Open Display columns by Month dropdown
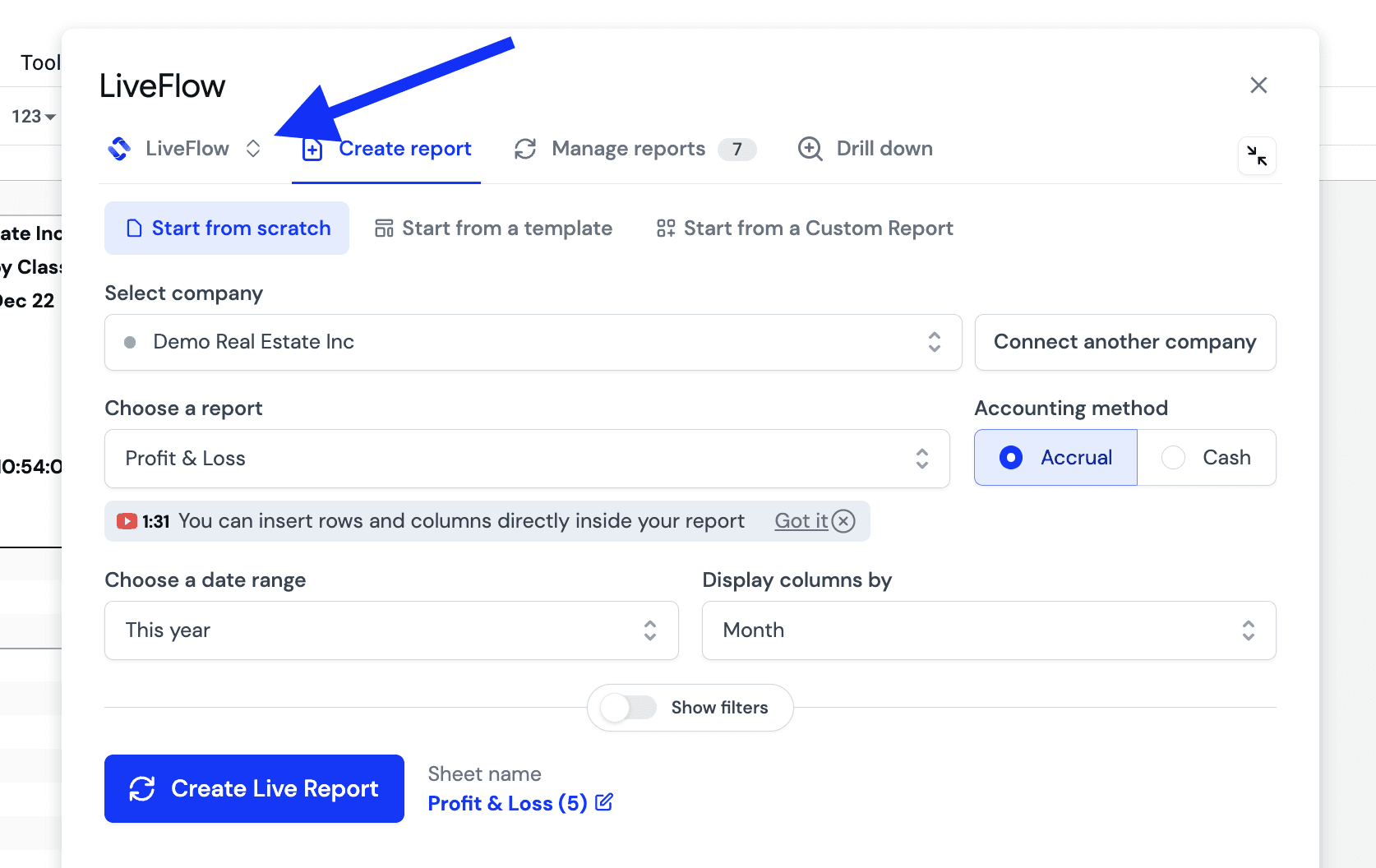Image resolution: width=1376 pixels, height=868 pixels. tap(989, 630)
